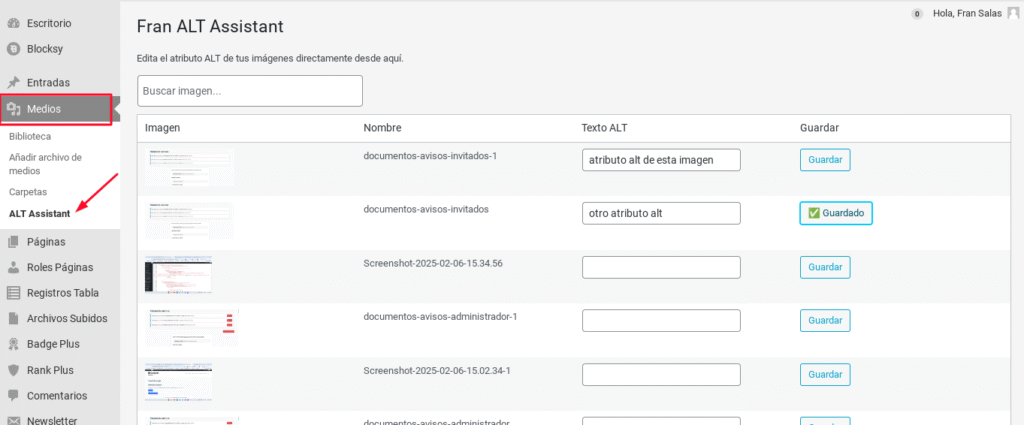Click the Páginas pages icon

(x=13, y=242)
